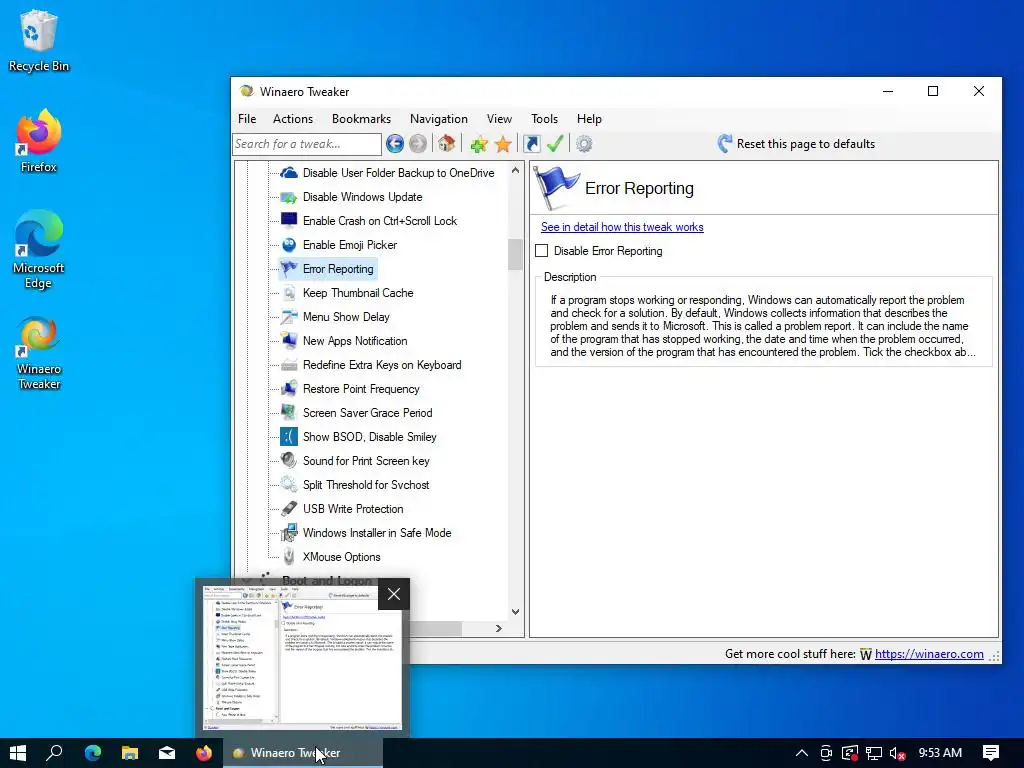This screenshot has height=768, width=1024.
Task: Click the Search for a tweak field
Action: click(306, 144)
